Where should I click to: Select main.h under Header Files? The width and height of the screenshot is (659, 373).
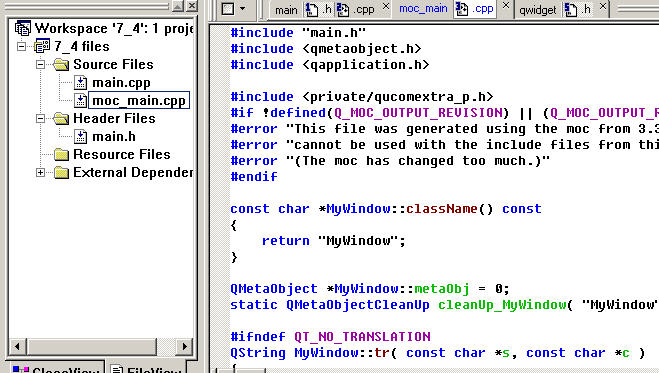point(114,137)
